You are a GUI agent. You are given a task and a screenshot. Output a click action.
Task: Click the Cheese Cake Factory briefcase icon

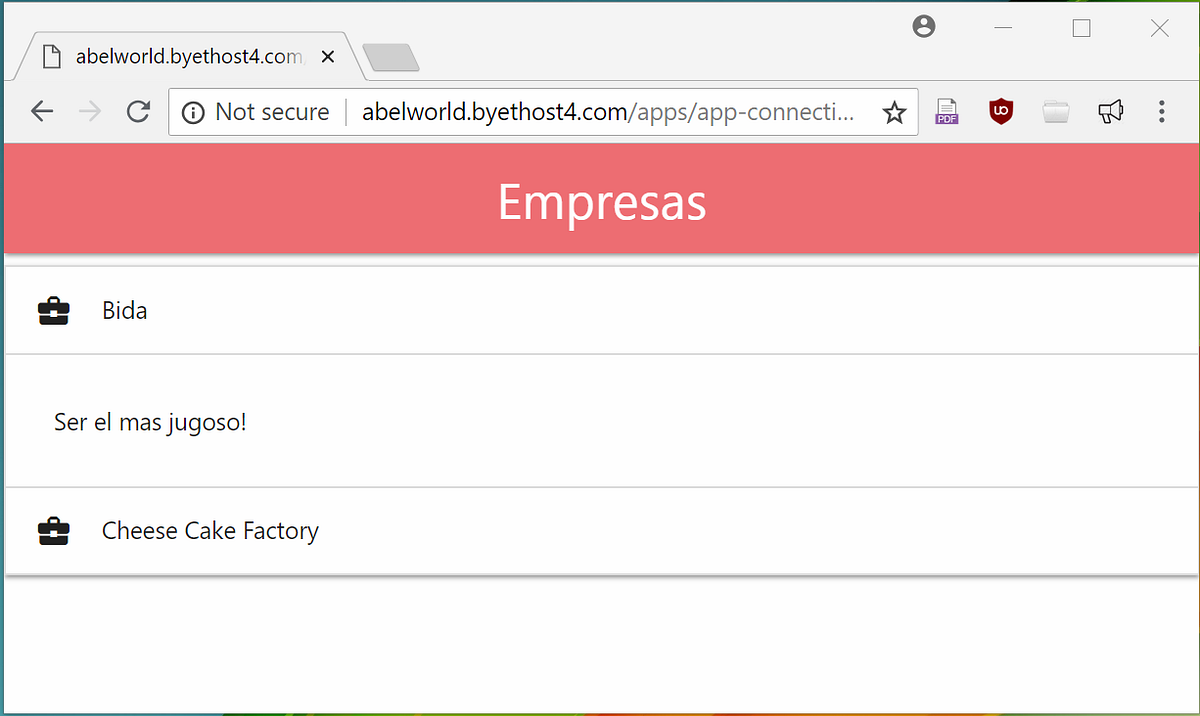coord(52,531)
